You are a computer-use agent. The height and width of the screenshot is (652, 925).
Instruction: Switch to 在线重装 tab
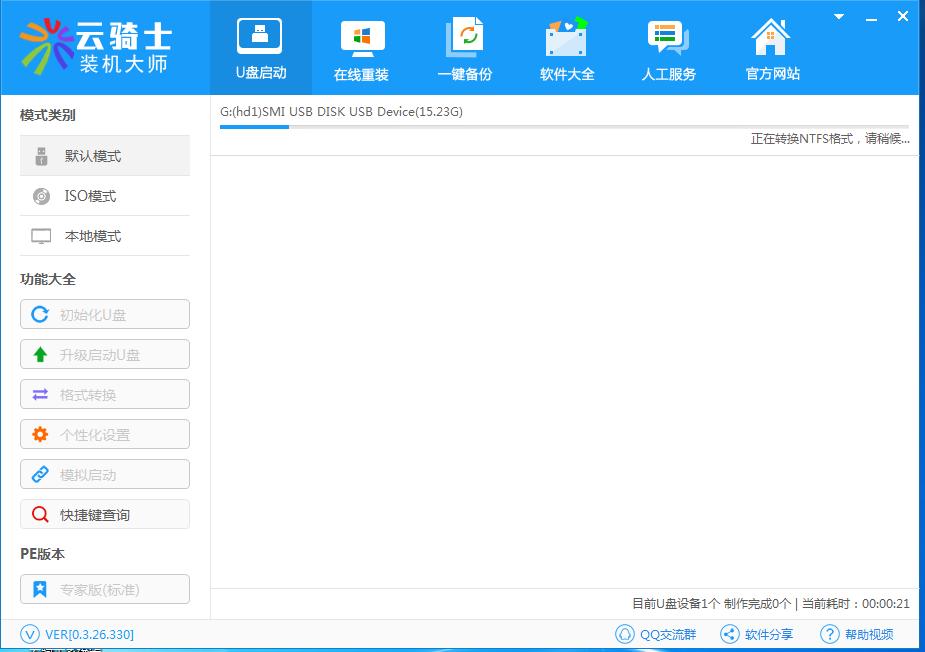click(362, 49)
